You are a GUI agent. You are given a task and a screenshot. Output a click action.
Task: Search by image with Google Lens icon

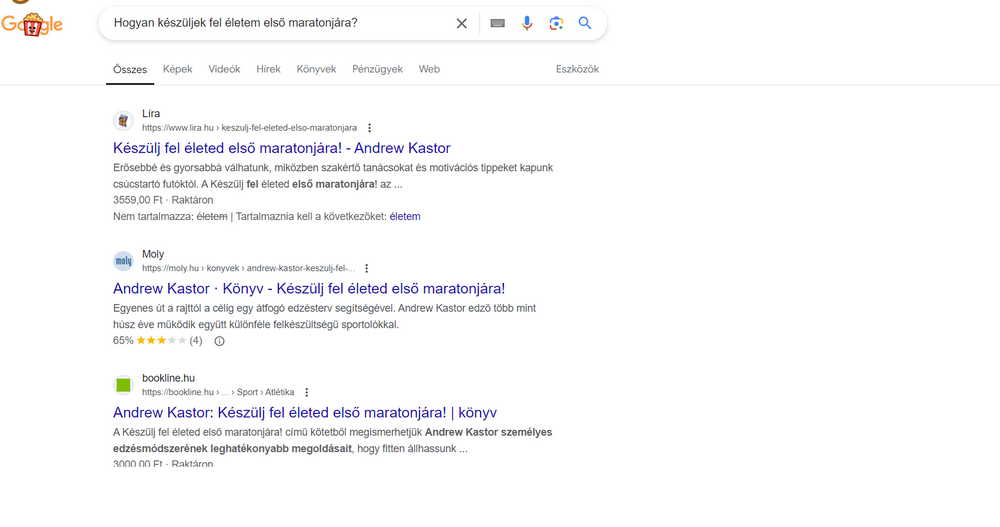click(556, 24)
